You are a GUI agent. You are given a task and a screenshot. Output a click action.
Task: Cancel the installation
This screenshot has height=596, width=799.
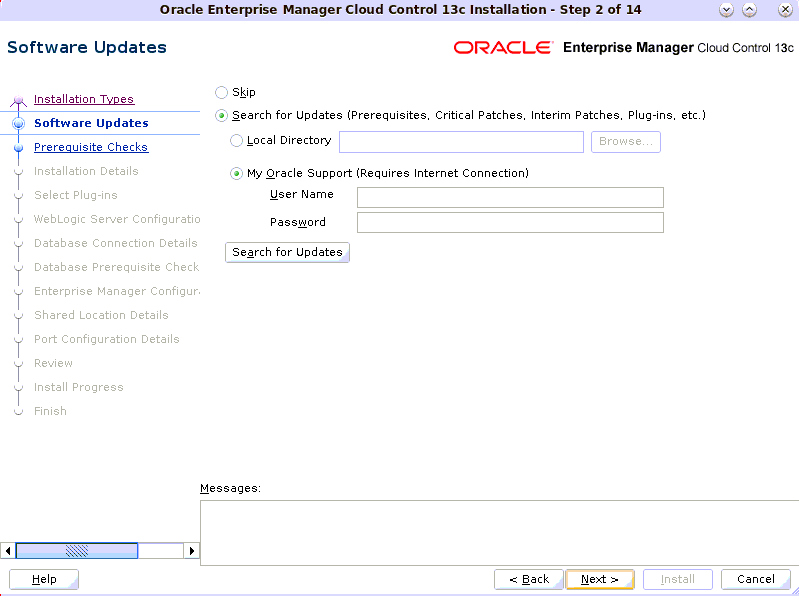tap(756, 579)
